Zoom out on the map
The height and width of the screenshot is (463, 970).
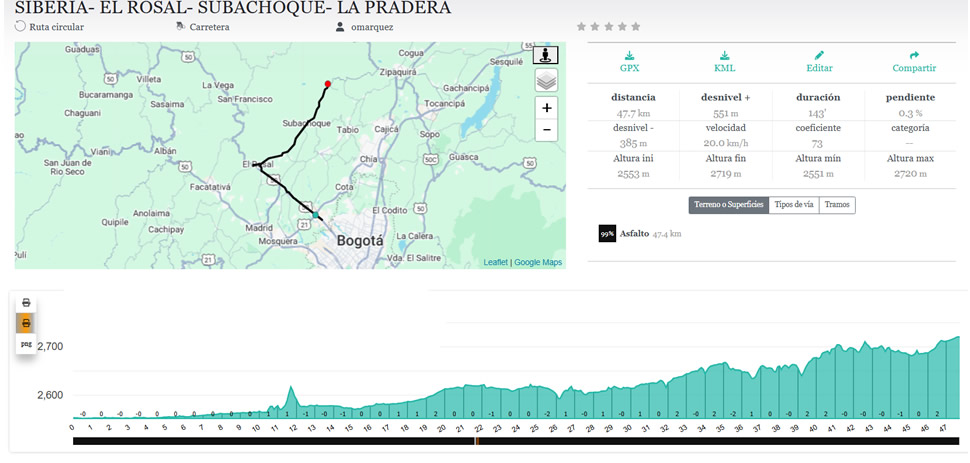[x=546, y=130]
